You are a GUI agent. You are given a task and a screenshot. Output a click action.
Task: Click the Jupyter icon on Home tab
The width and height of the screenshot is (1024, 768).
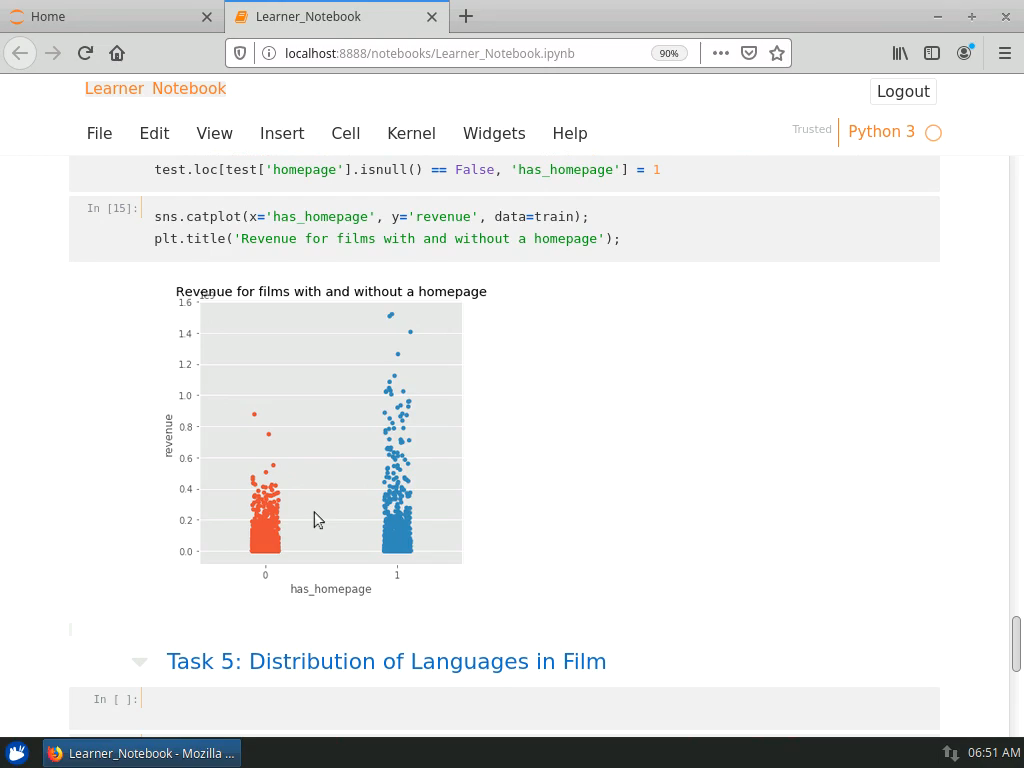[16, 16]
